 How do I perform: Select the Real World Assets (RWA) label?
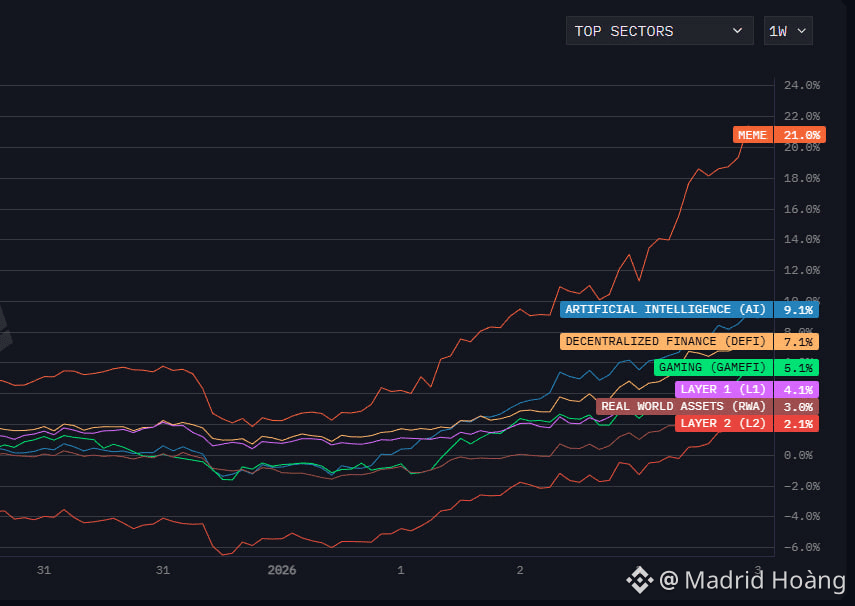point(684,406)
